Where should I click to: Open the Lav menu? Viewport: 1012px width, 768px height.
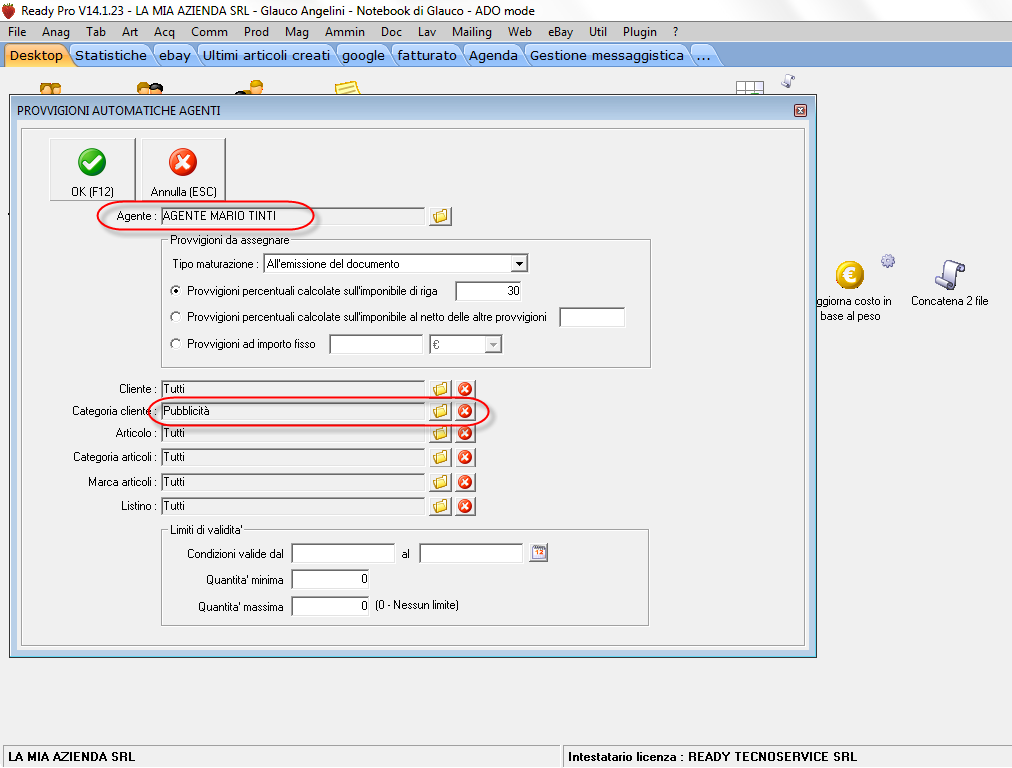click(x=427, y=32)
